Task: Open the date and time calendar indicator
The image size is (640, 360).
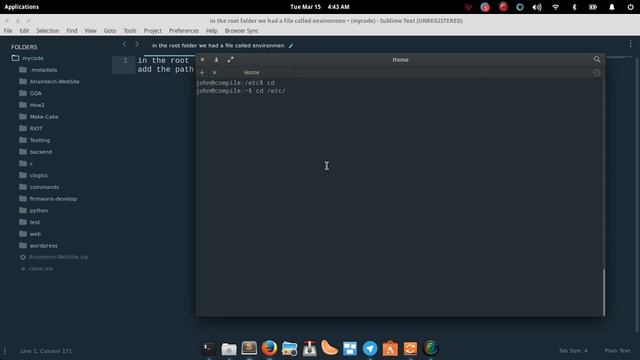Action: coord(320,7)
